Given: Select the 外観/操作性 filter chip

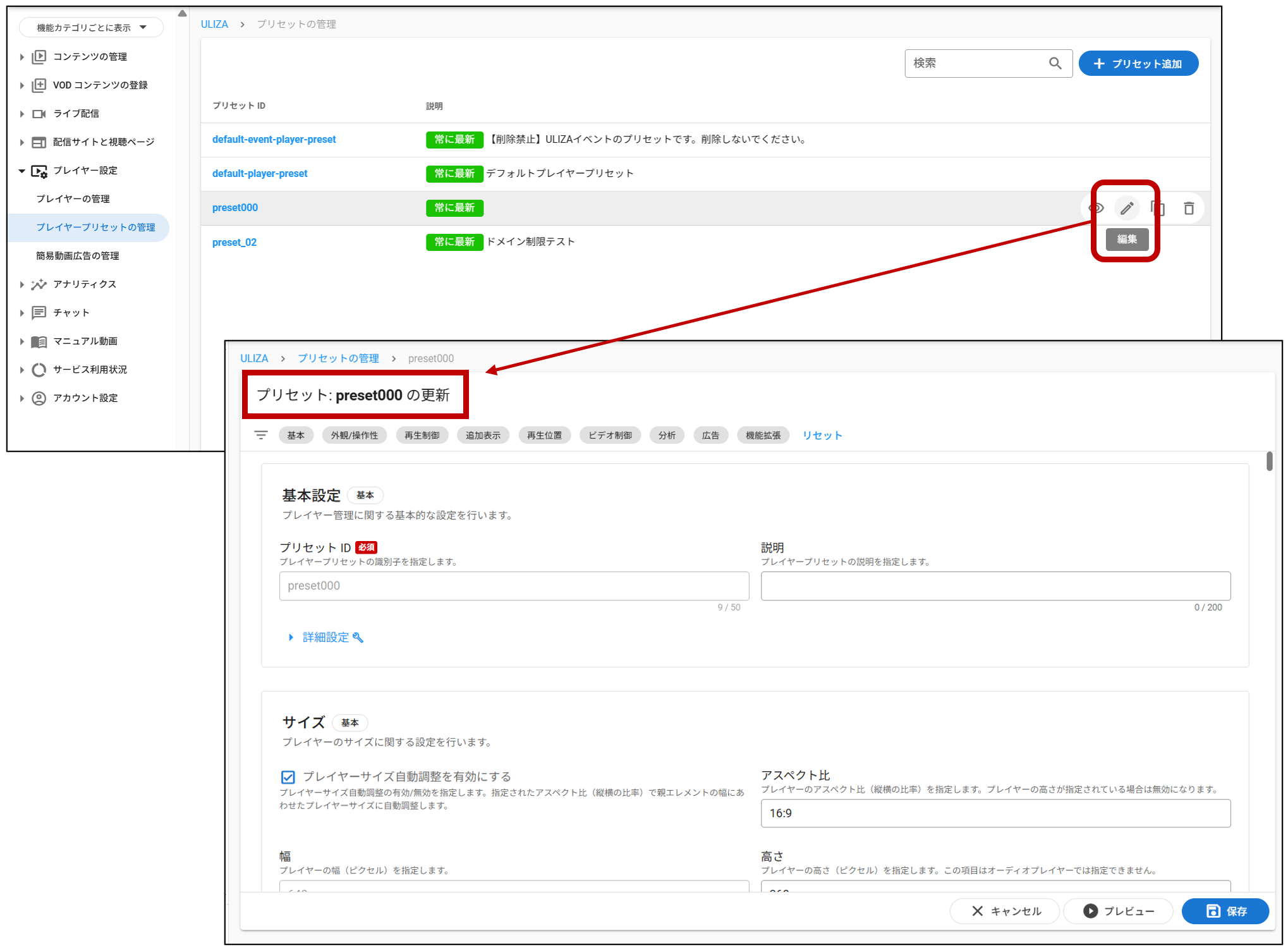Looking at the screenshot, I should tap(355, 435).
